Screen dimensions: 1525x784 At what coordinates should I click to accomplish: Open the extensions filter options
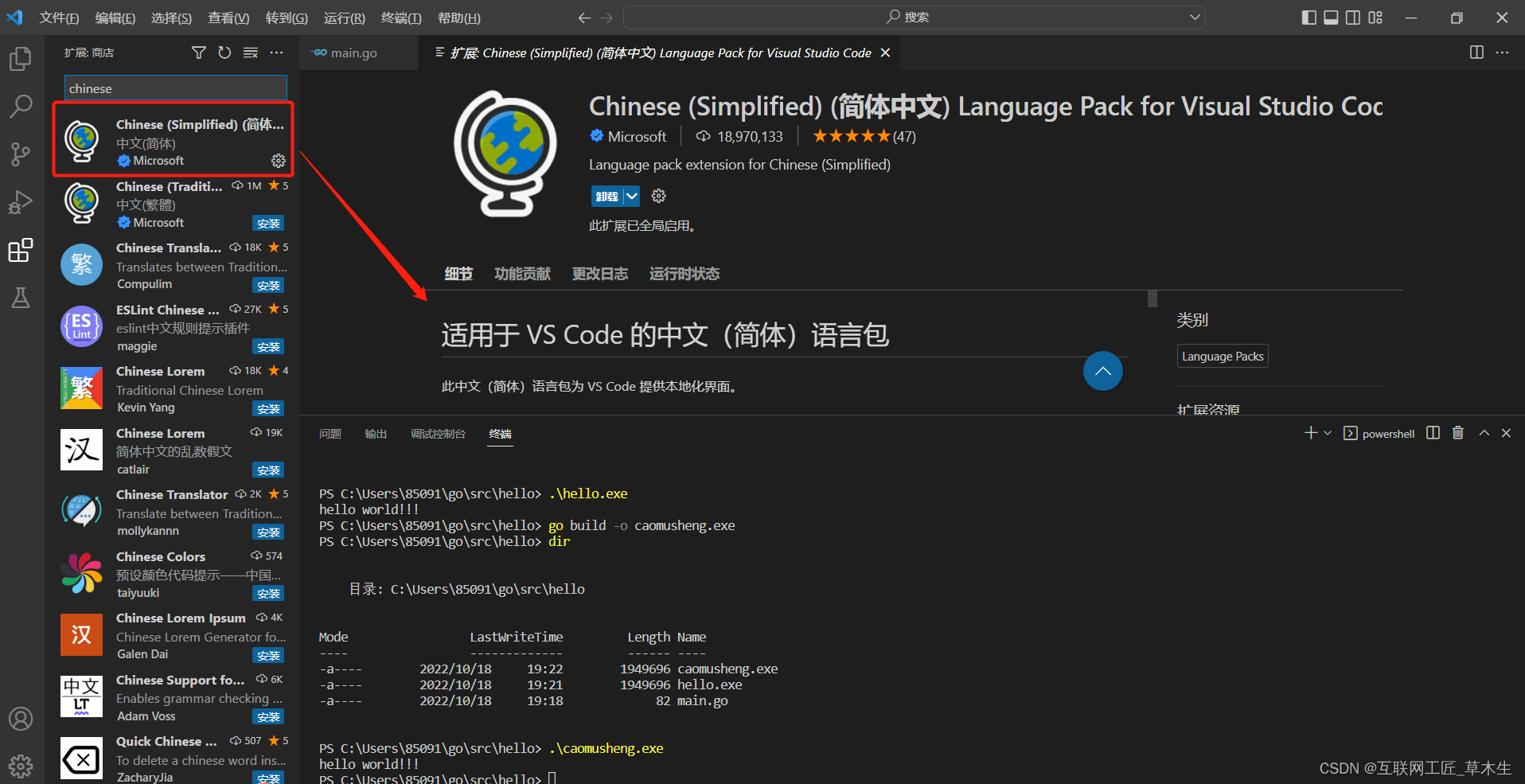pos(198,53)
